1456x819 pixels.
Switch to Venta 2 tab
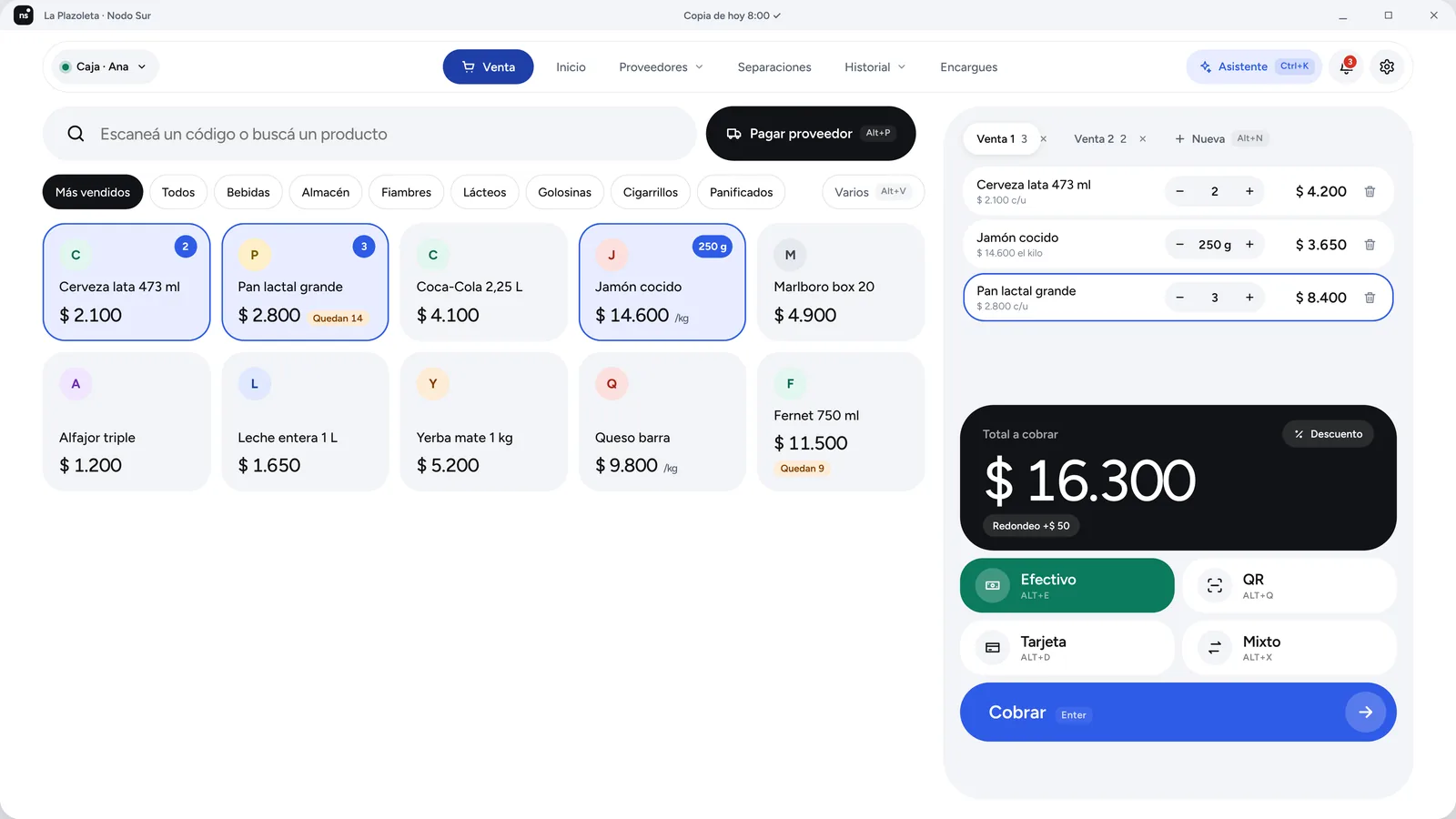1099,139
